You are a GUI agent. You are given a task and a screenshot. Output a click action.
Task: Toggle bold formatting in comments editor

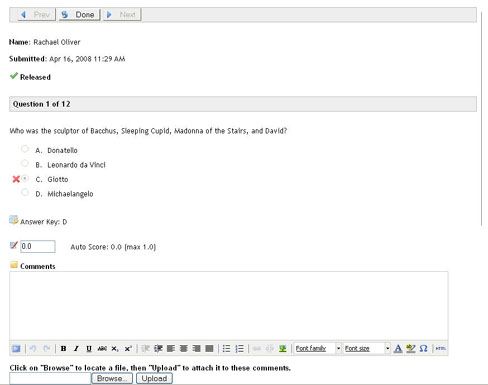click(x=63, y=349)
